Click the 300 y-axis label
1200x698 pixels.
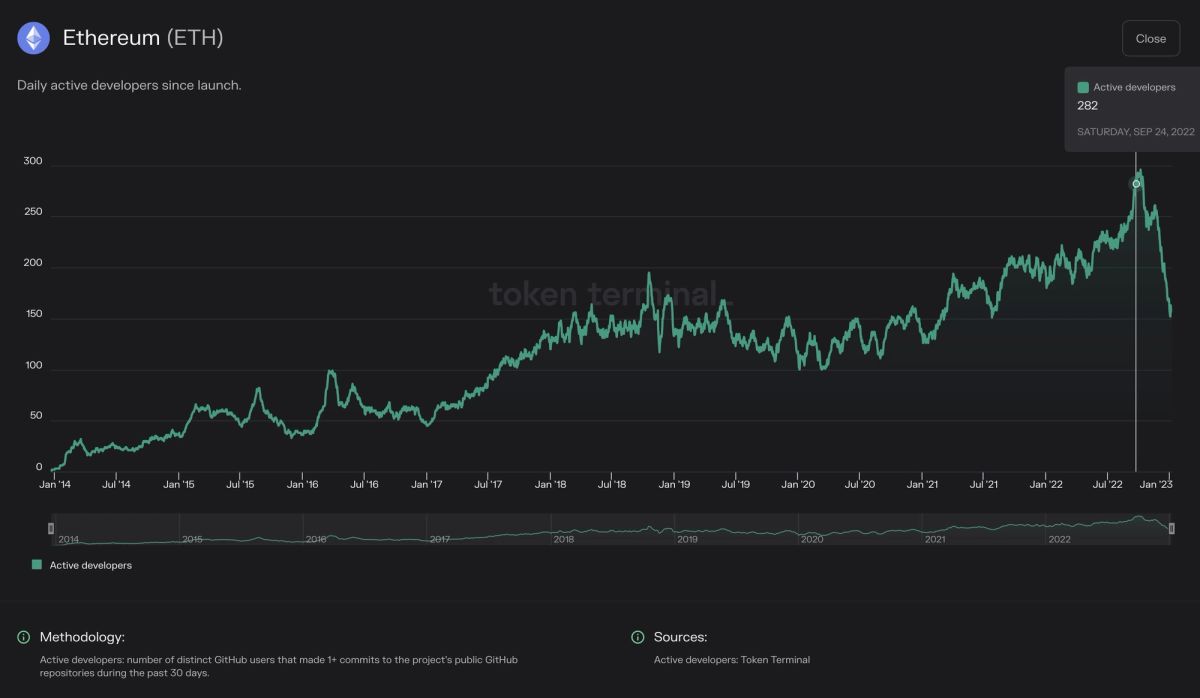tap(32, 161)
